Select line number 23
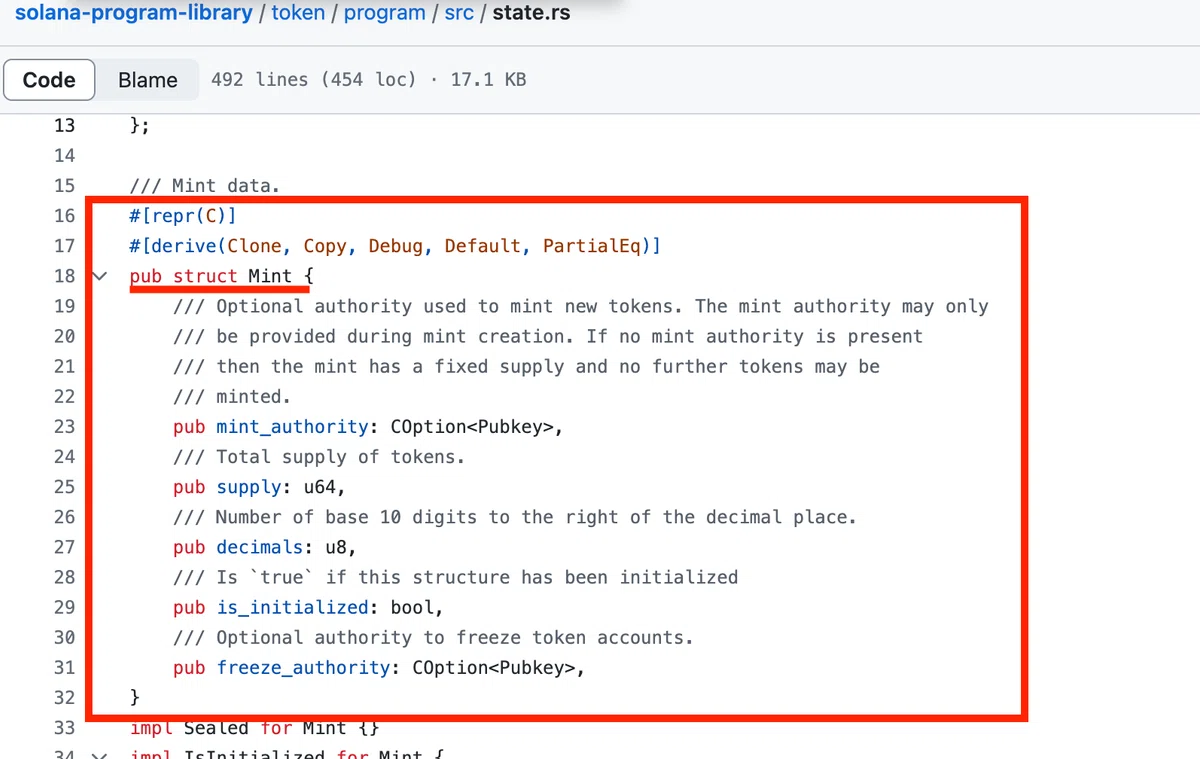This screenshot has height=759, width=1200. [x=64, y=426]
